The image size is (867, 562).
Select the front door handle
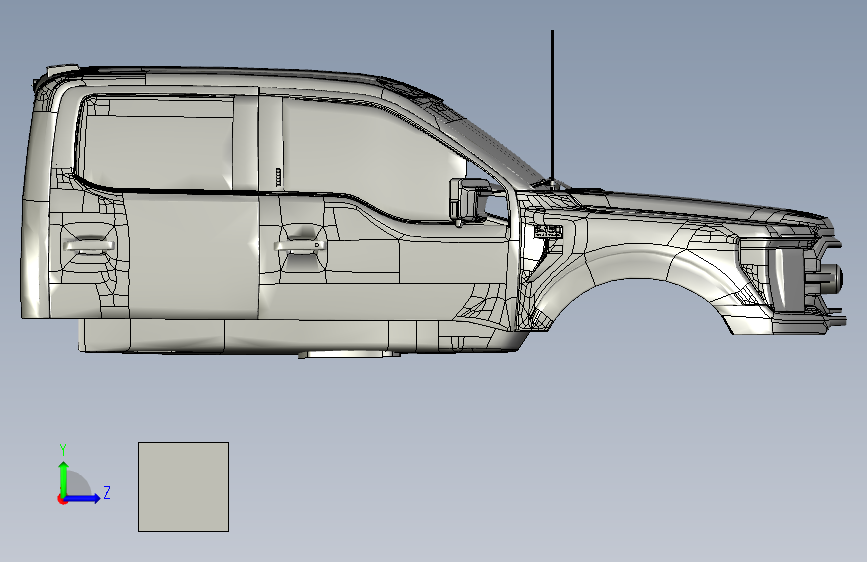(x=299, y=246)
